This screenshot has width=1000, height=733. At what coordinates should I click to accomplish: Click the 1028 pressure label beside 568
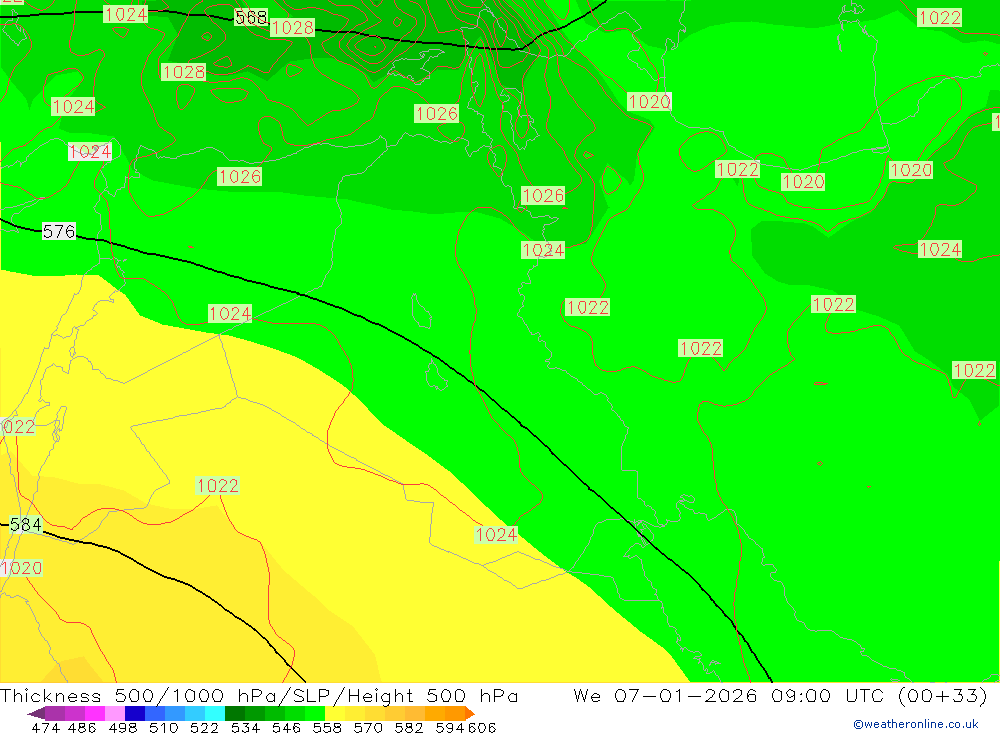tap(292, 27)
